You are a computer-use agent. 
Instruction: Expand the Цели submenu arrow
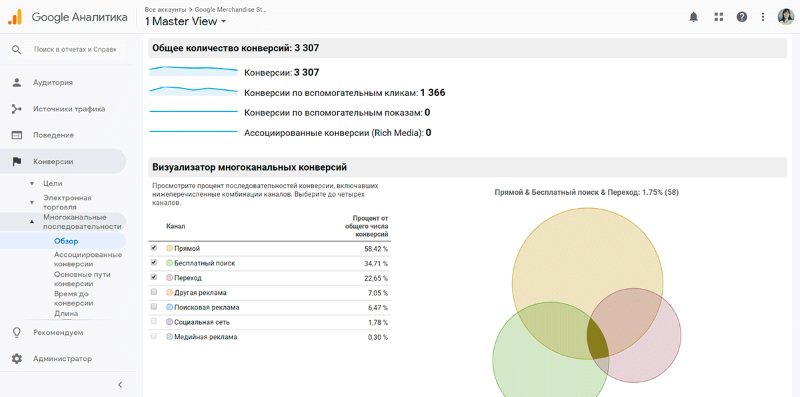click(x=32, y=183)
